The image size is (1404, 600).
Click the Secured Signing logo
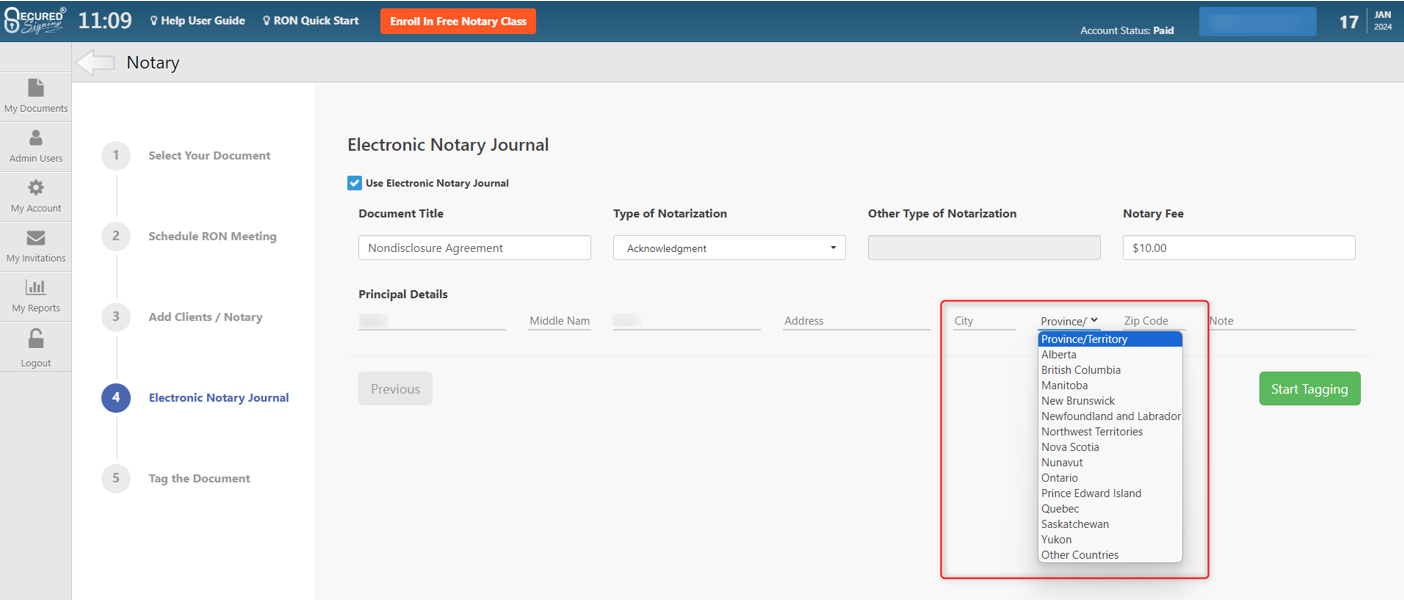point(35,21)
